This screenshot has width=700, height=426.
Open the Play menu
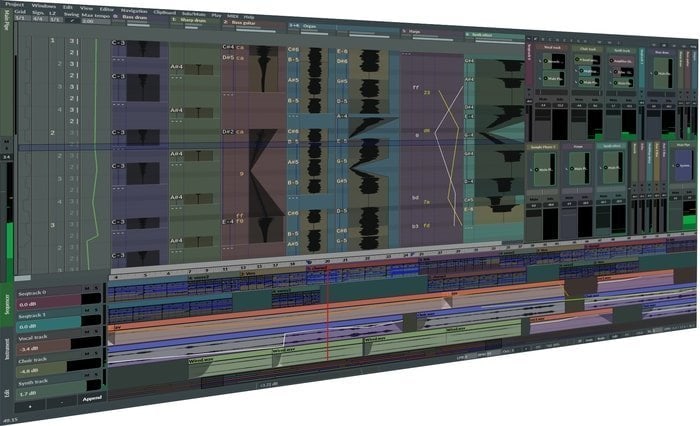(x=217, y=15)
